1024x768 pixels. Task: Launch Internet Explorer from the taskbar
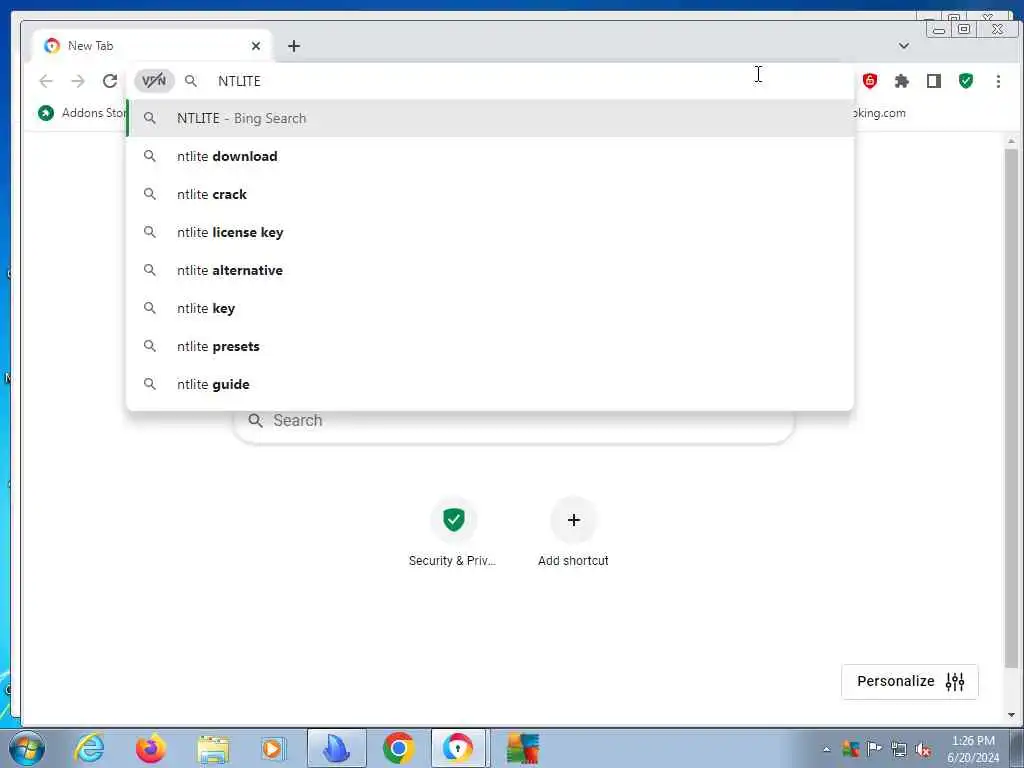point(89,748)
